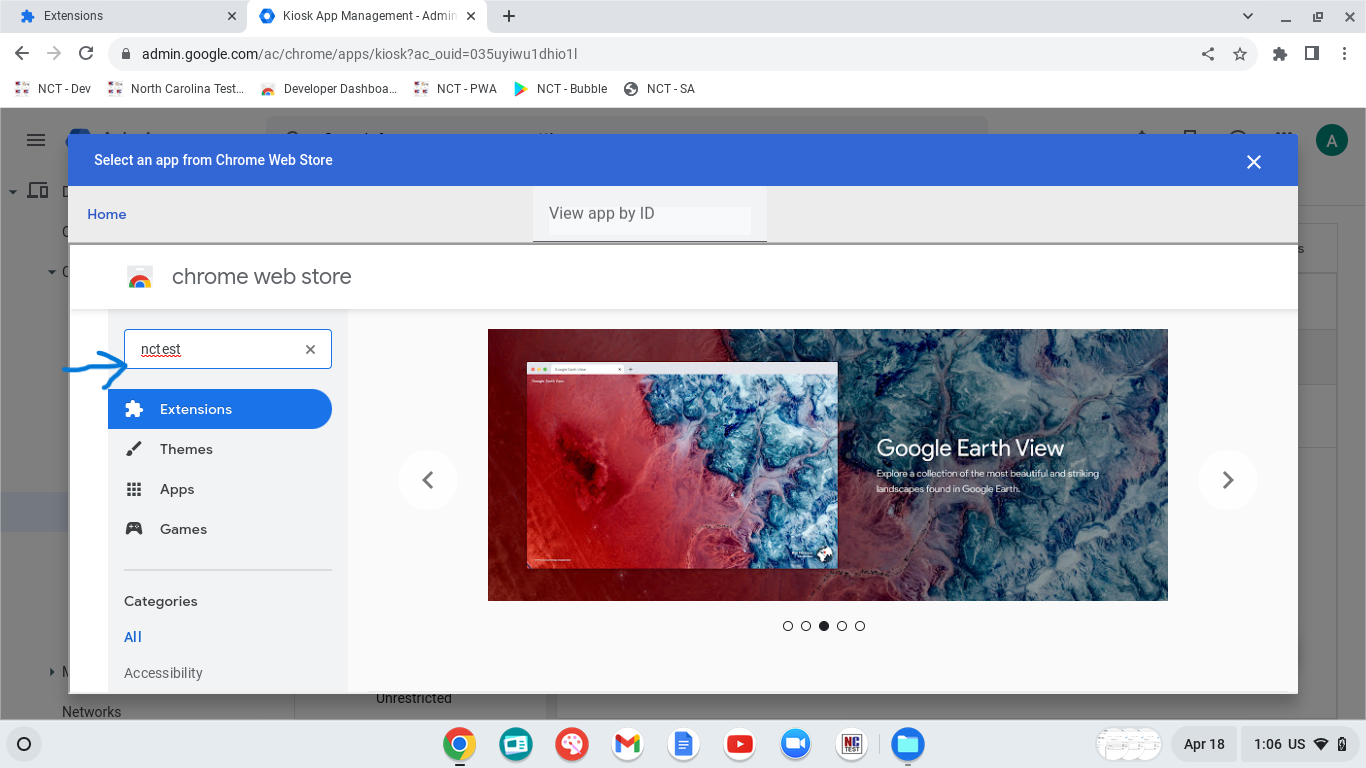Screen dimensions: 1366x768
Task: Select the second carousel dot
Action: click(x=806, y=626)
